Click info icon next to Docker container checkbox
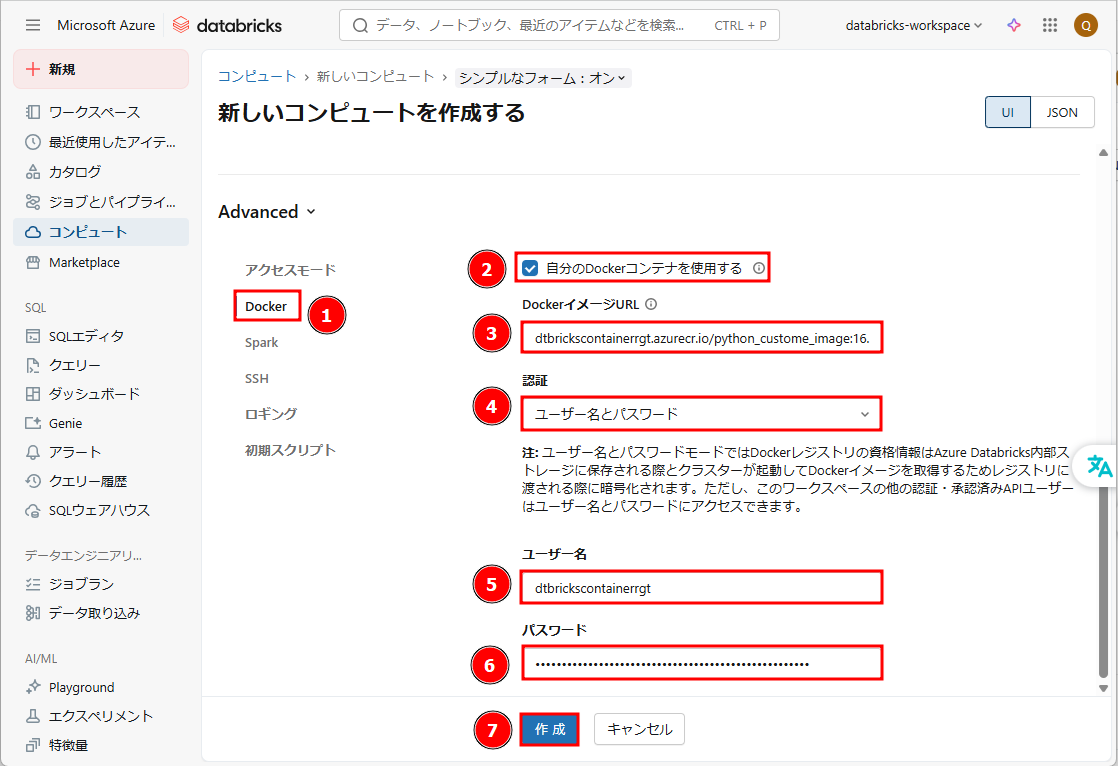1118x766 pixels. tap(758, 268)
